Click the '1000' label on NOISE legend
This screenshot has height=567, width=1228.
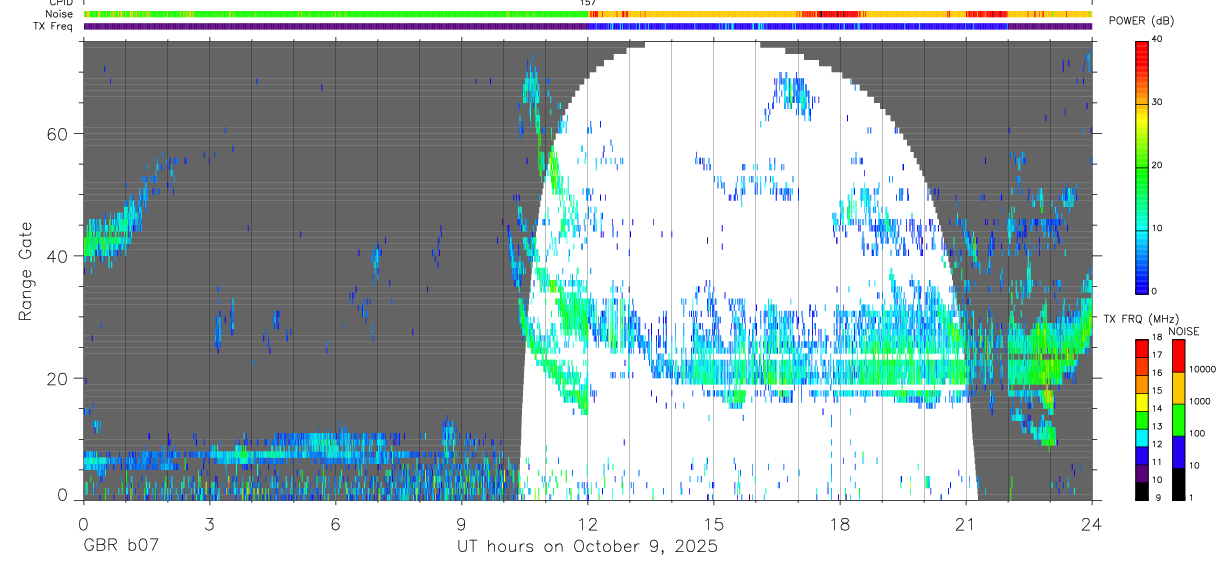click(x=1200, y=401)
